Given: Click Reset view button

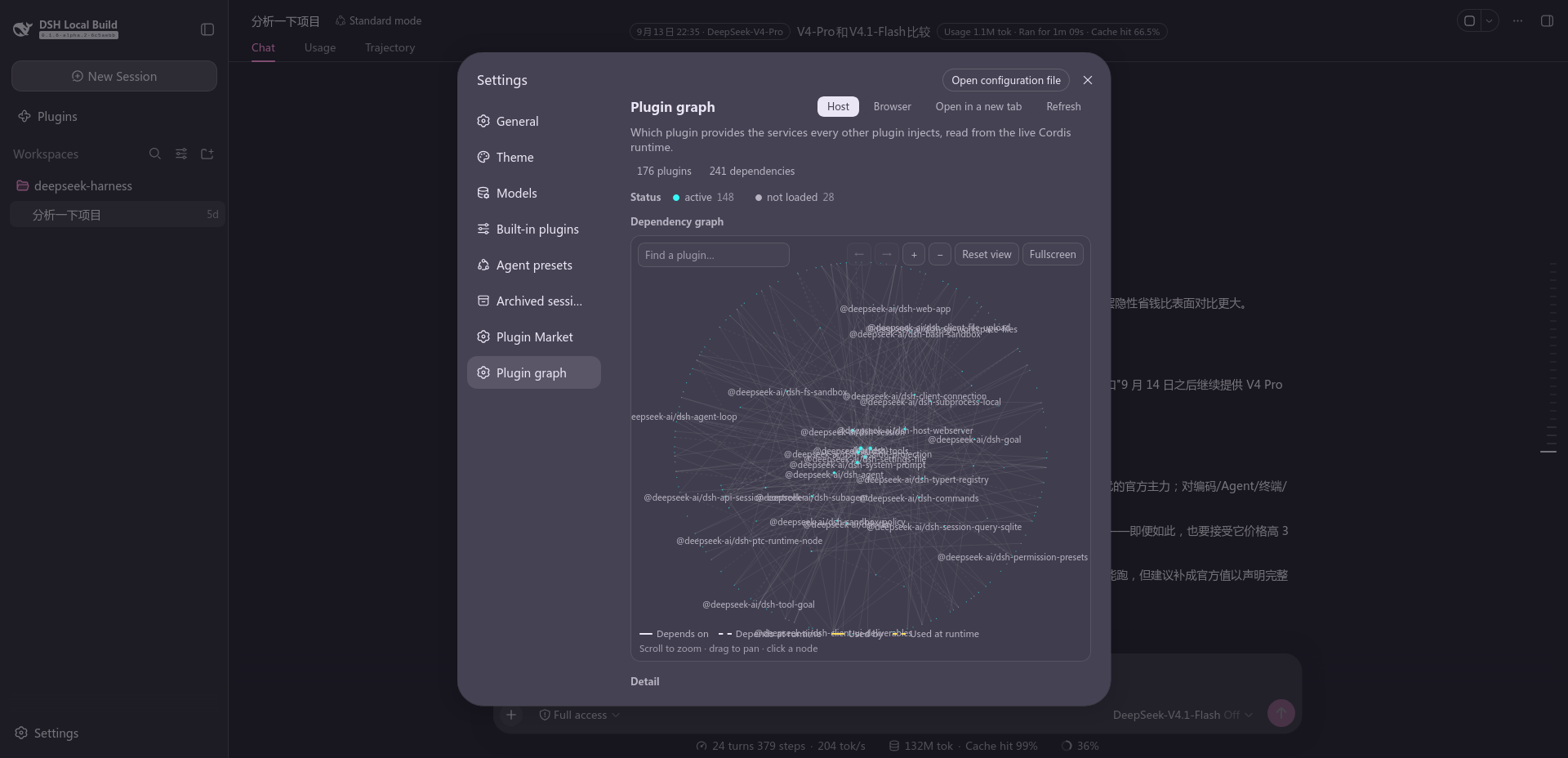Looking at the screenshot, I should [x=987, y=255].
